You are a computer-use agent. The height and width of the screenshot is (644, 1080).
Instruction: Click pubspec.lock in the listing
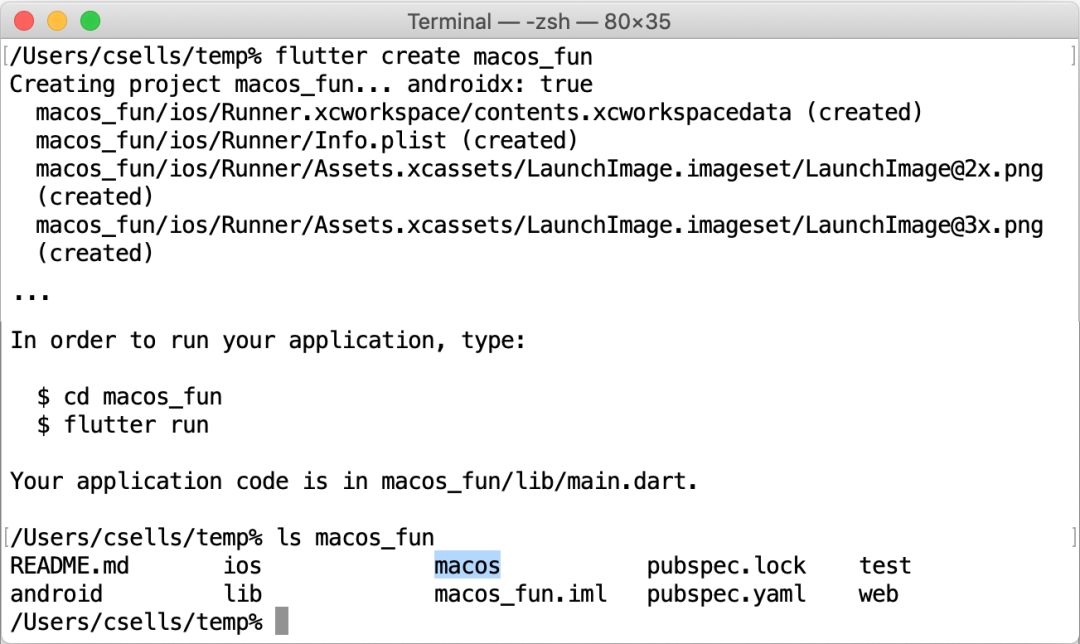coord(726,566)
